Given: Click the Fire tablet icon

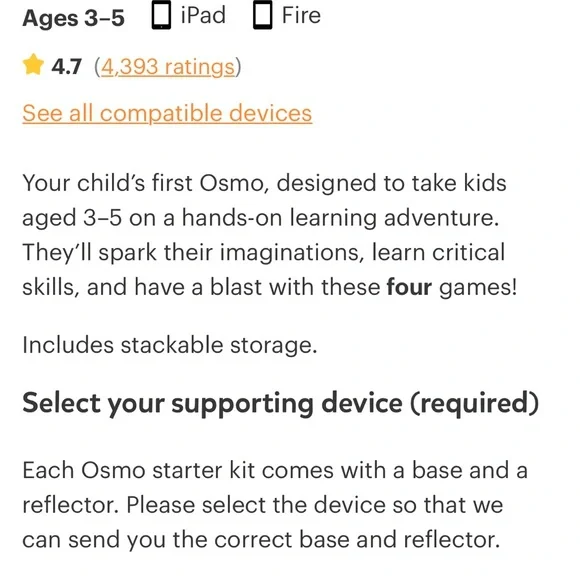Looking at the screenshot, I should pos(263,15).
